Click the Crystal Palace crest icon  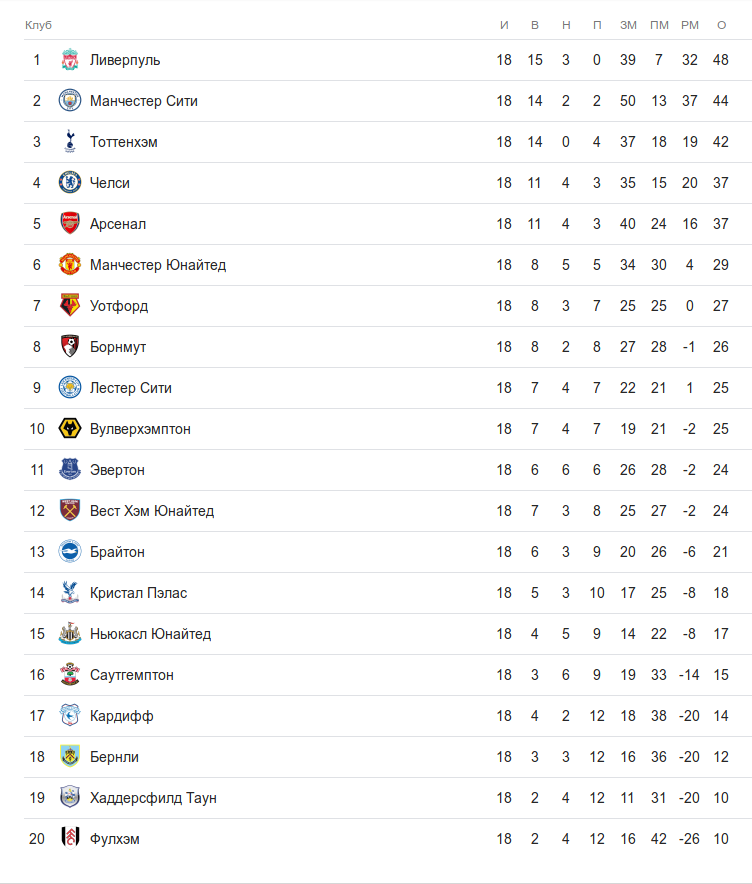[69, 593]
